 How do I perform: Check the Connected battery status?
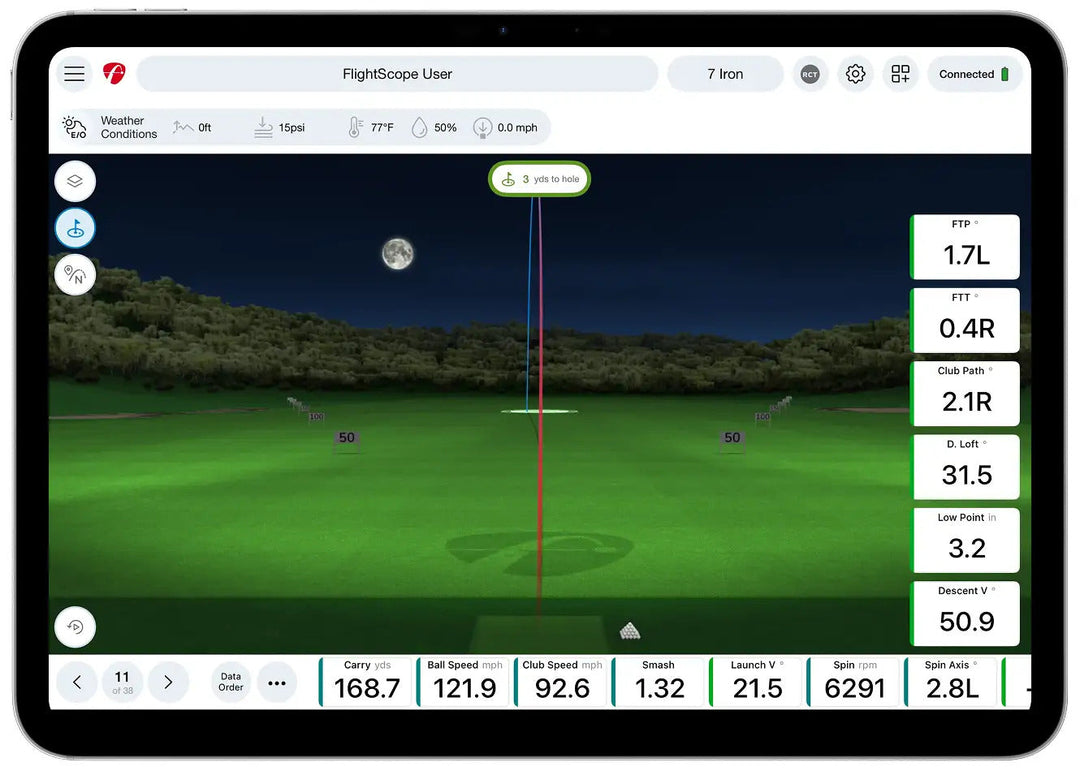(974, 74)
